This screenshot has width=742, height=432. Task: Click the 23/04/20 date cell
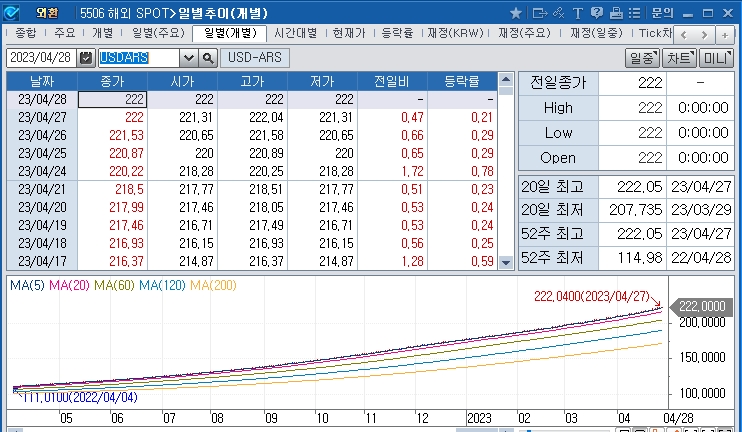coord(42,207)
